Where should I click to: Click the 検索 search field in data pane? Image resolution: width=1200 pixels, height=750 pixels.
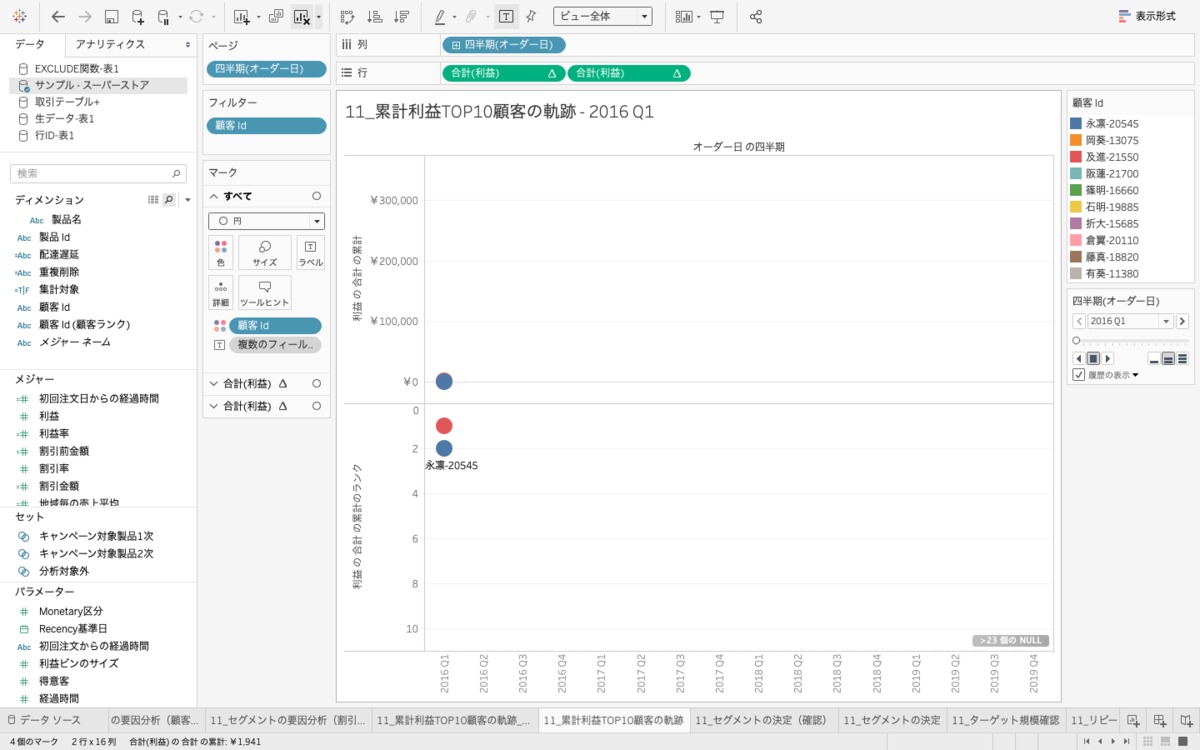tap(98, 173)
